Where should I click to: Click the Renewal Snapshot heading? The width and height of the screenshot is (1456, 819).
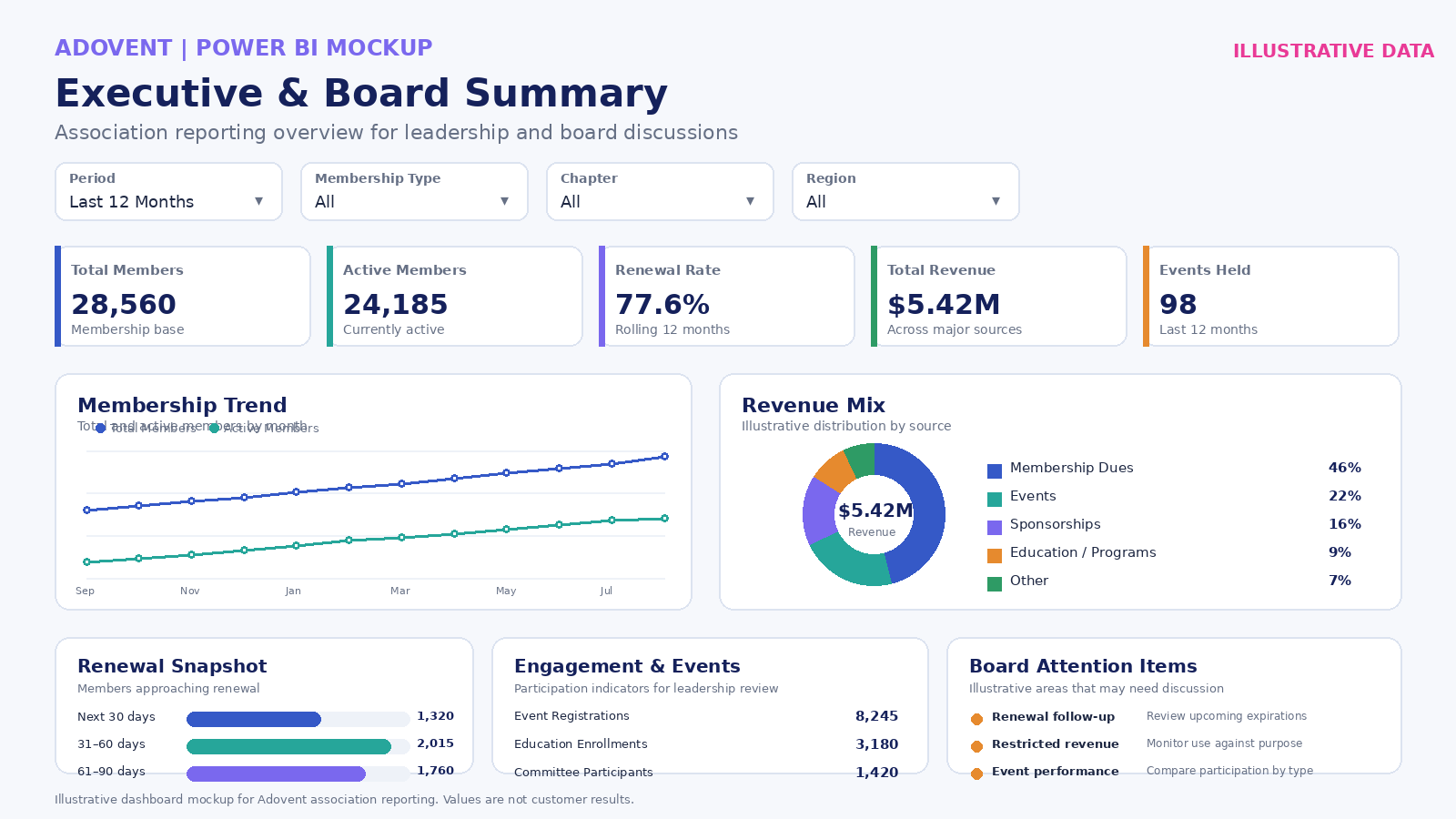click(172, 666)
